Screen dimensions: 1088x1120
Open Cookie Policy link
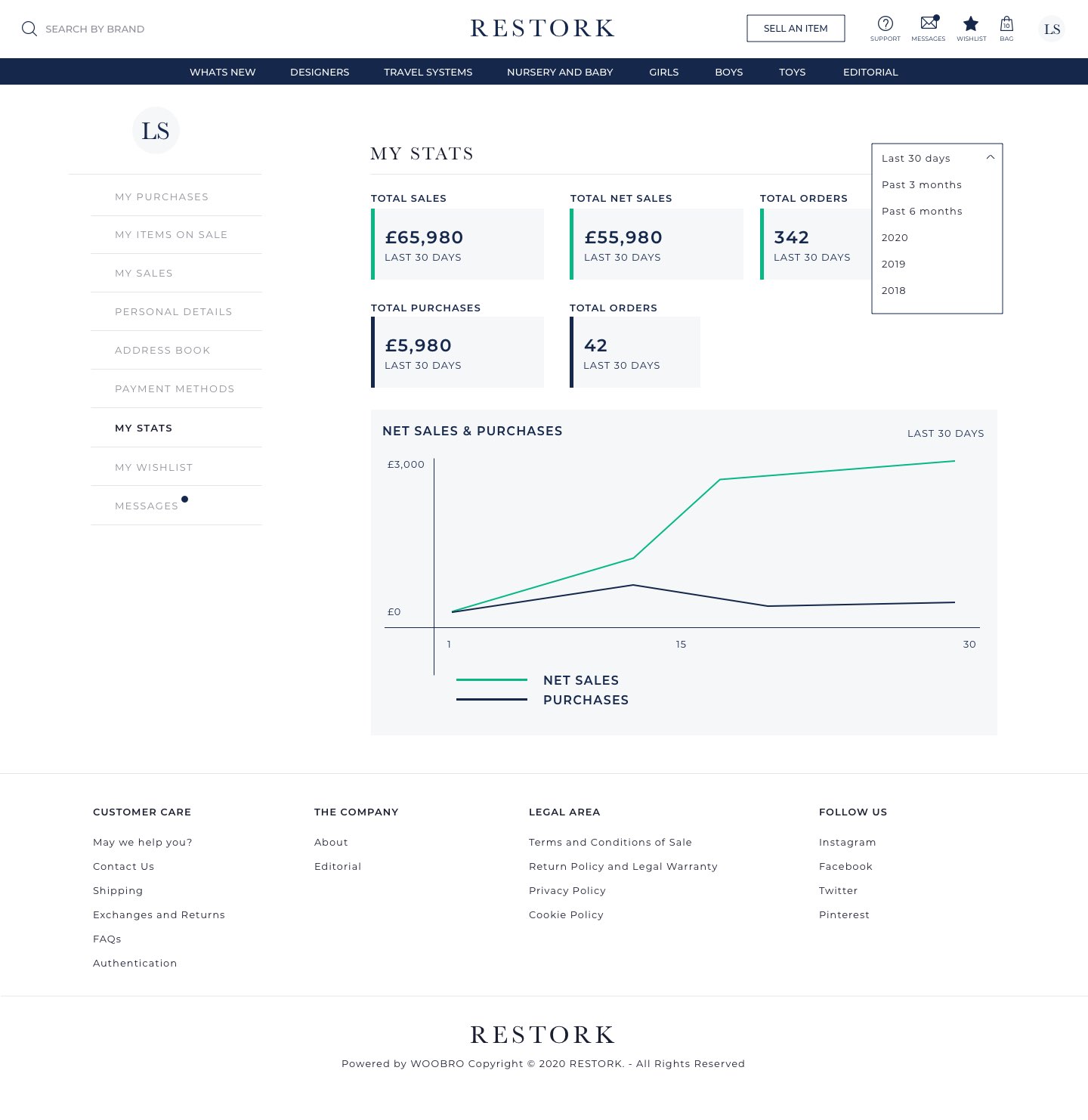(x=566, y=914)
